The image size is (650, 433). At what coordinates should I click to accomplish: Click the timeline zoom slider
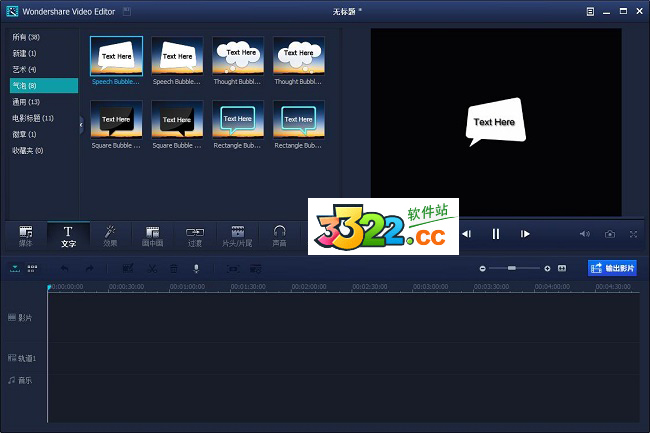tap(514, 268)
